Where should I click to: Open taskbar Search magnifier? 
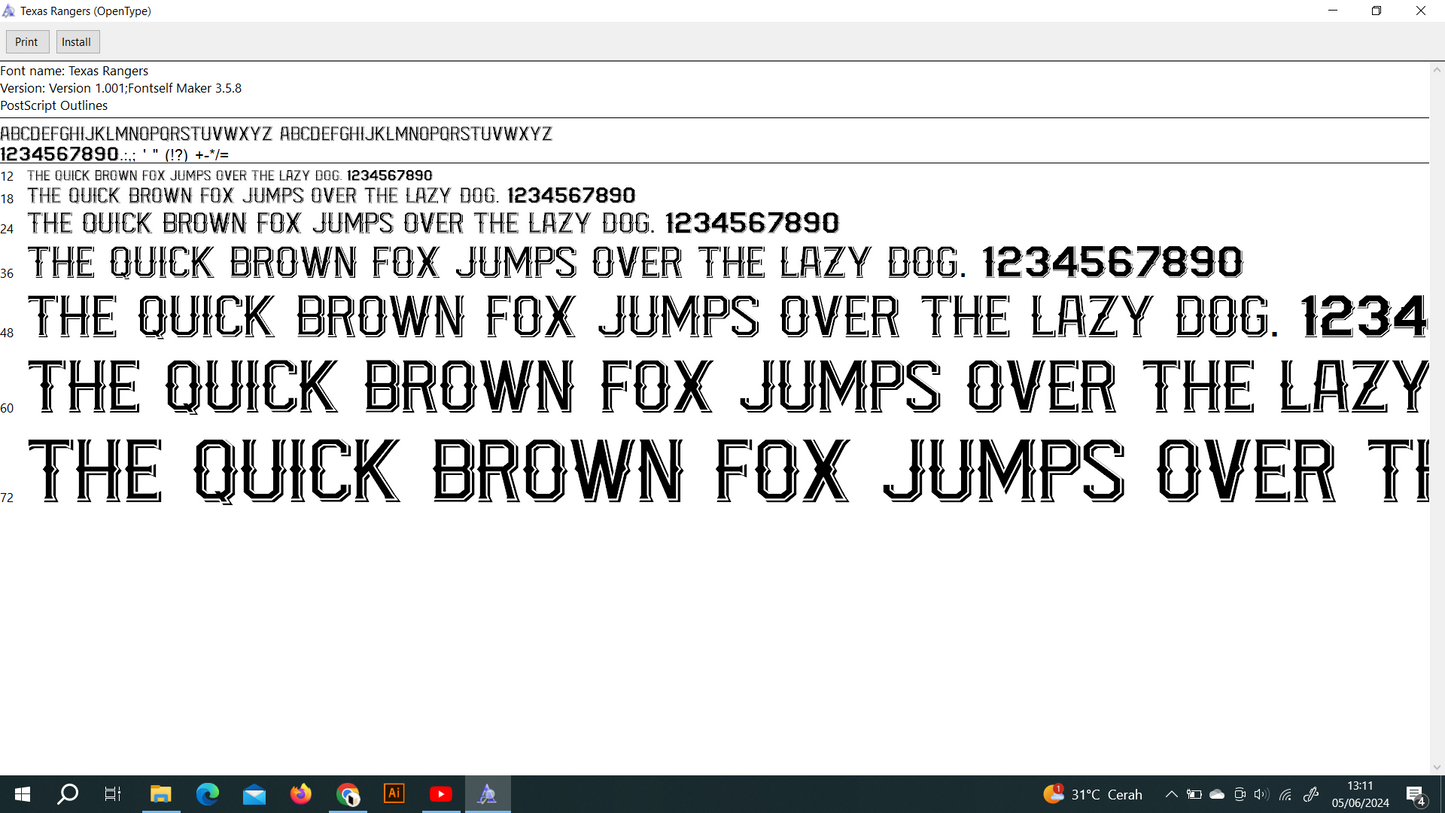[x=67, y=794]
